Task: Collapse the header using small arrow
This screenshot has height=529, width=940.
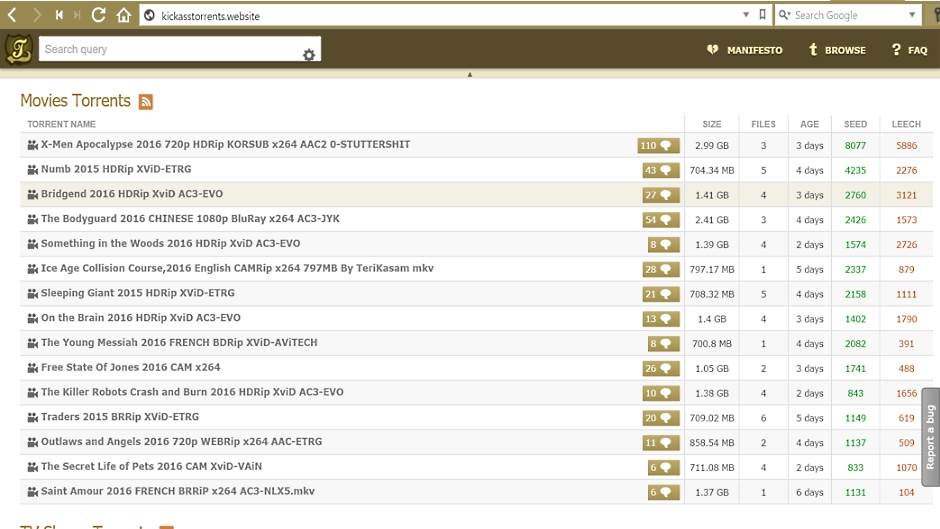Action: tap(470, 75)
